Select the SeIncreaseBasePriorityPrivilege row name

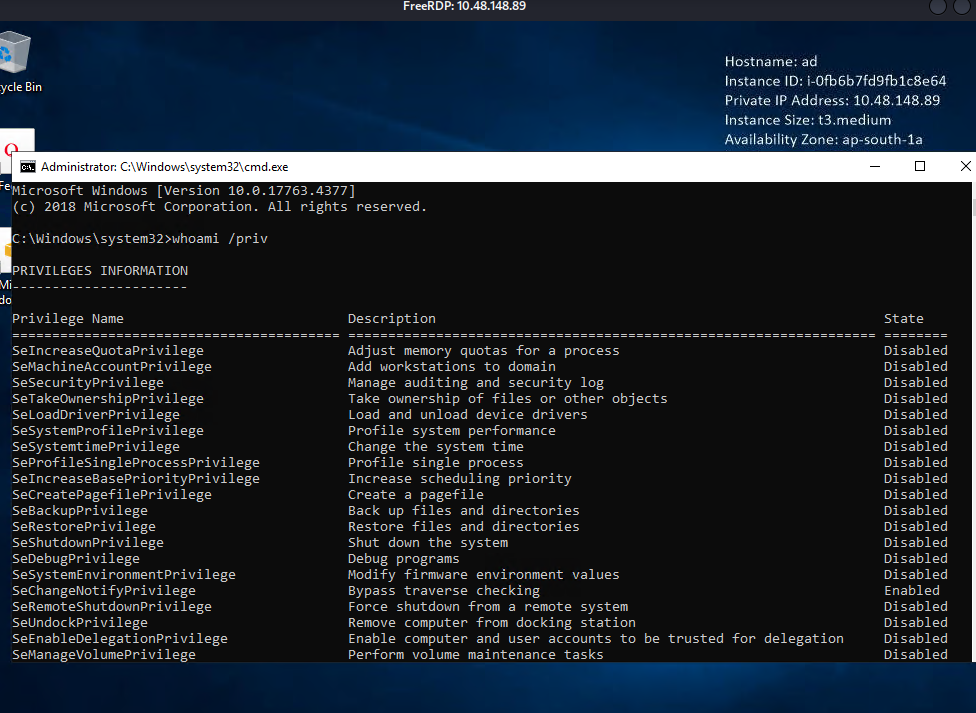tap(136, 478)
